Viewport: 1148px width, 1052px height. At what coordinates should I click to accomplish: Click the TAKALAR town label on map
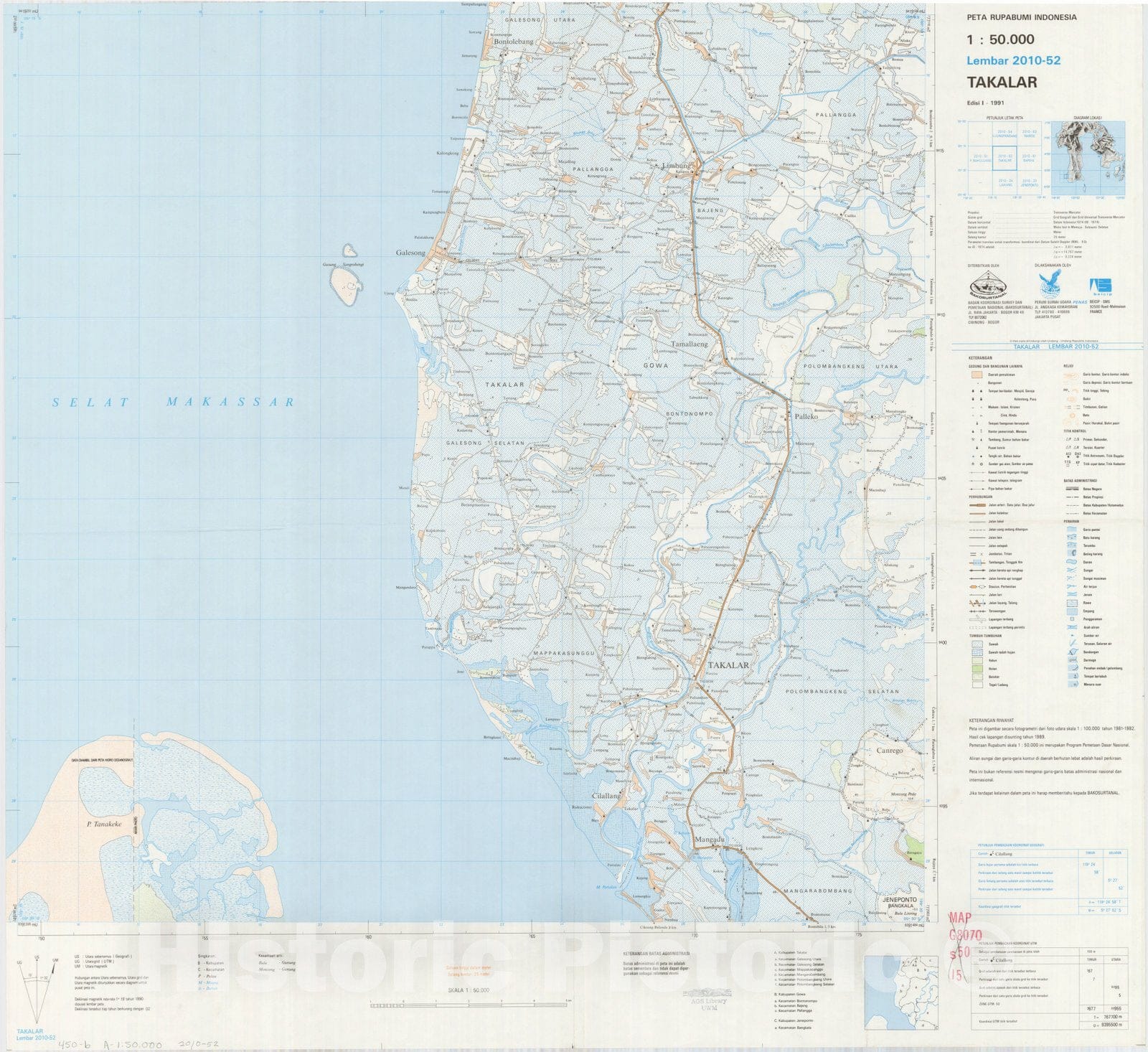728,665
